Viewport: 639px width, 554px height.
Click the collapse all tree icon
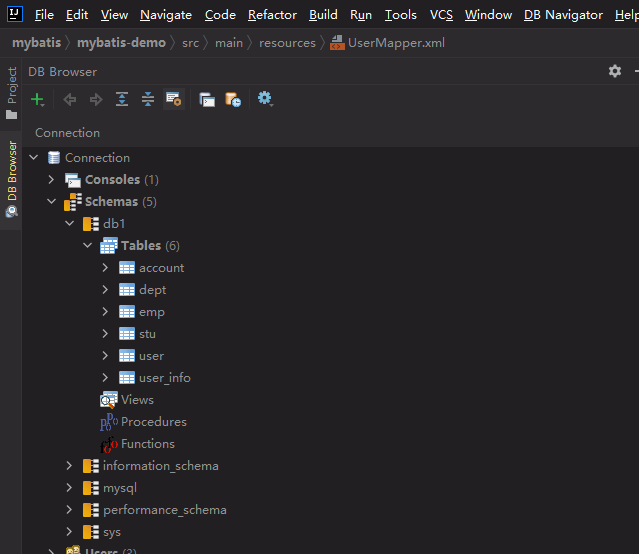tap(148, 99)
